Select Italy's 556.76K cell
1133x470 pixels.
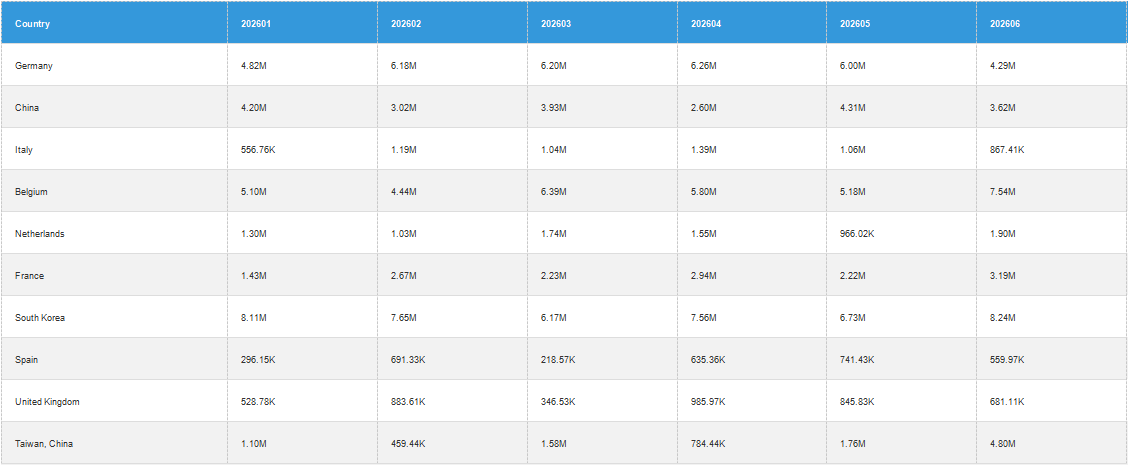point(258,150)
